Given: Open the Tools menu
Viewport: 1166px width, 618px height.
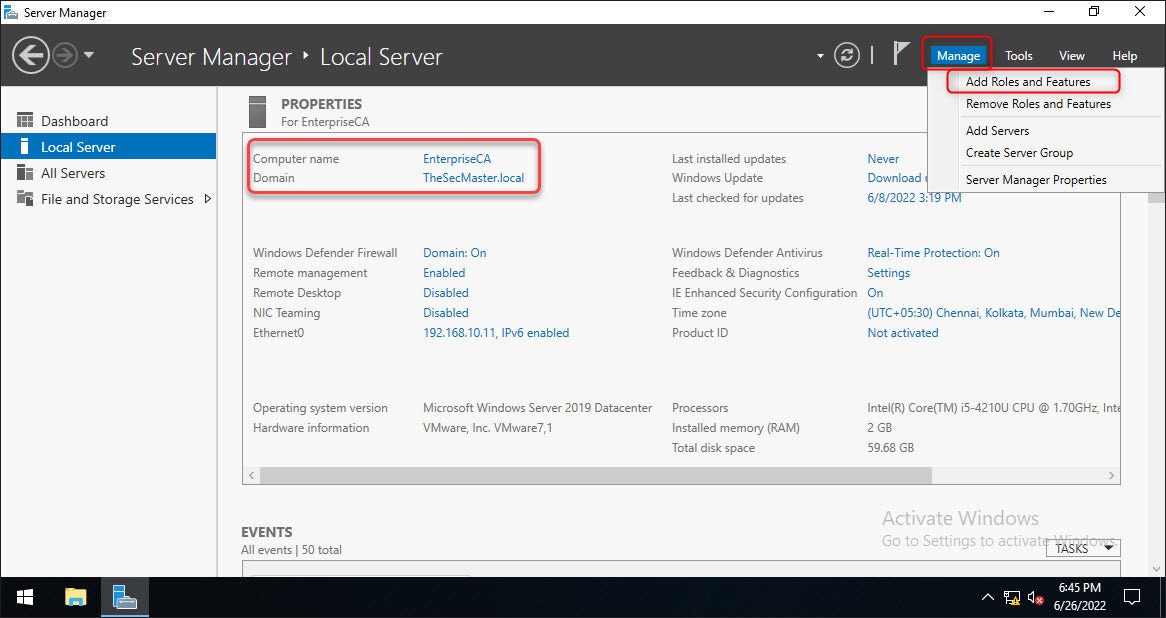Looking at the screenshot, I should pyautogui.click(x=1018, y=56).
